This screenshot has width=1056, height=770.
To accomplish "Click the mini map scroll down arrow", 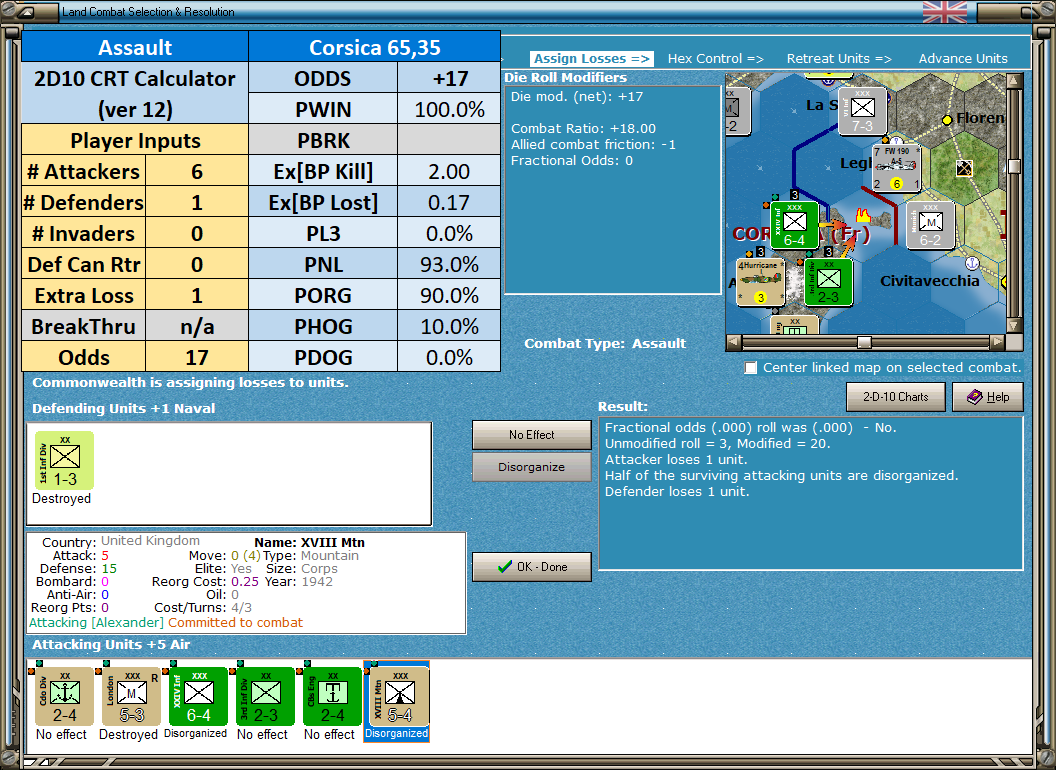I will coord(1014,325).
